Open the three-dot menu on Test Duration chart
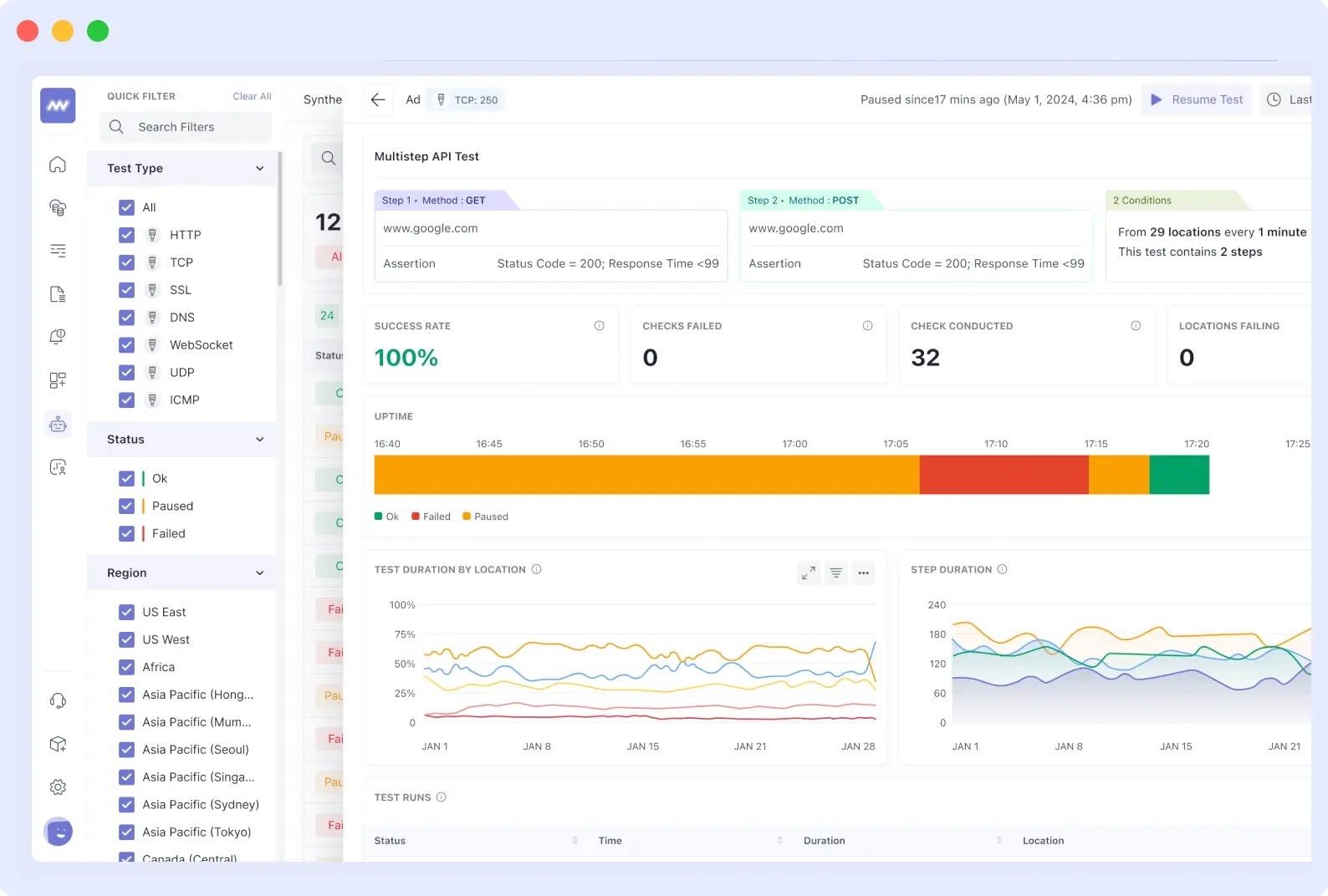 [864, 573]
